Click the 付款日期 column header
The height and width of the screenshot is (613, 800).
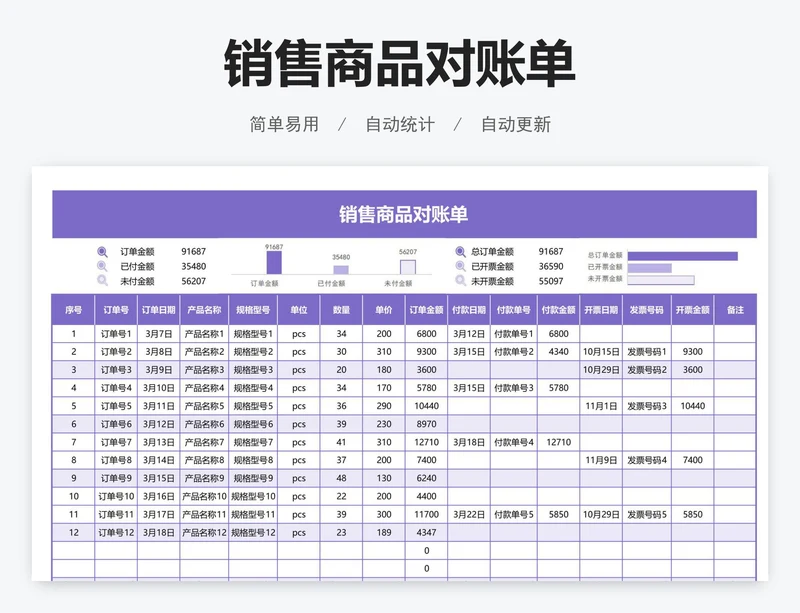[469, 310]
